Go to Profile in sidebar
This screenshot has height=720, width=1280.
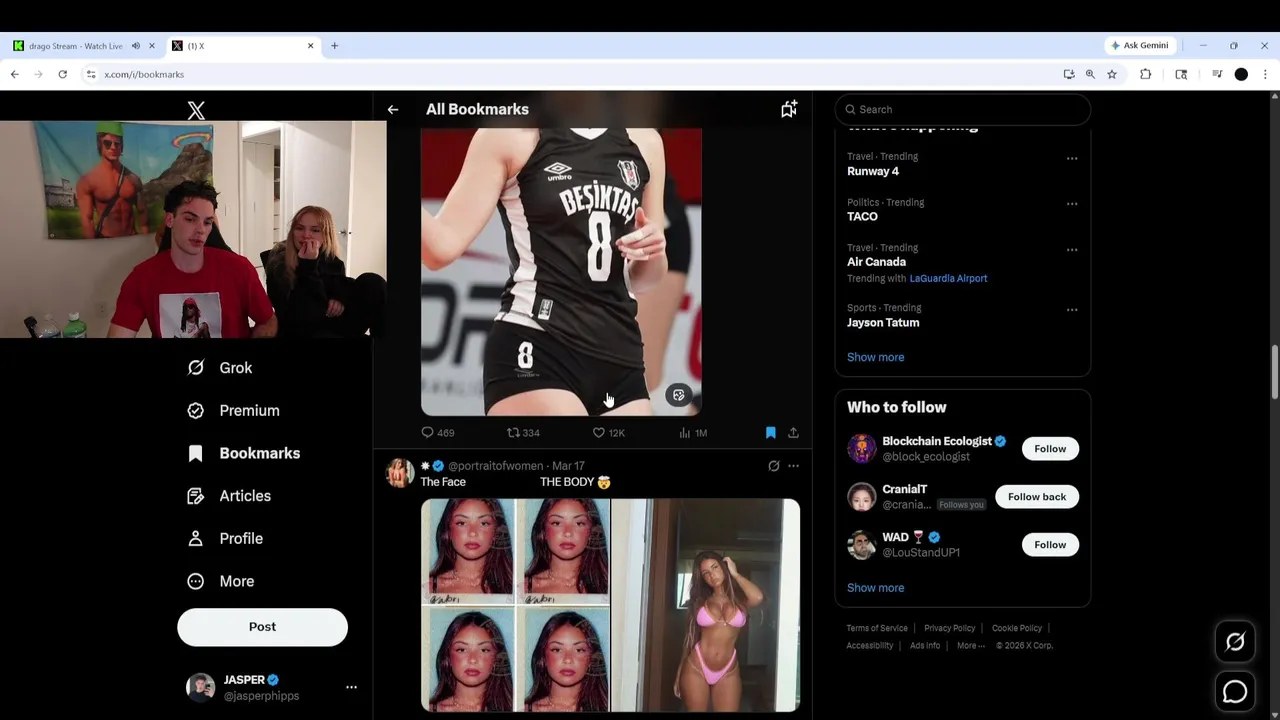click(225, 539)
